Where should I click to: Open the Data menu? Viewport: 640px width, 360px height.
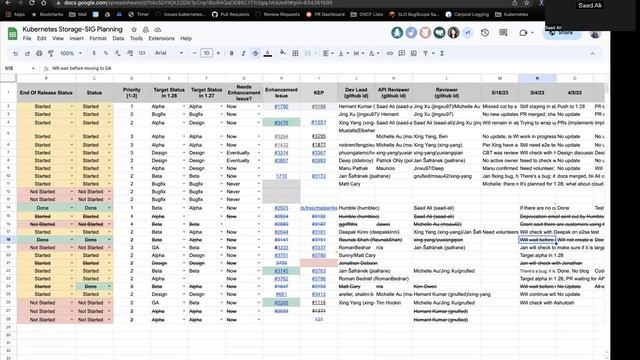[x=118, y=38]
